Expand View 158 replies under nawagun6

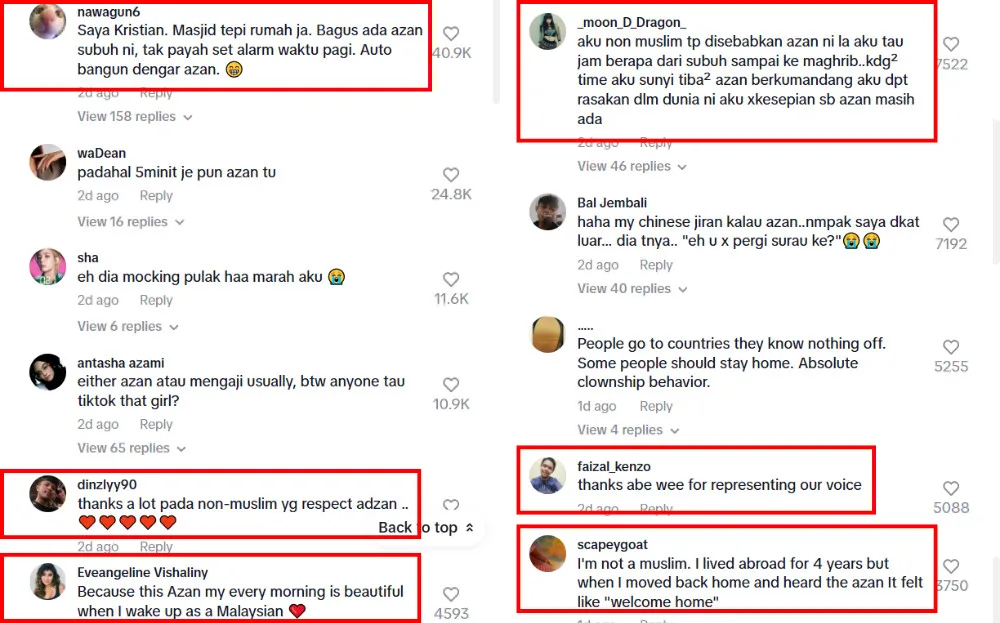[x=135, y=117]
